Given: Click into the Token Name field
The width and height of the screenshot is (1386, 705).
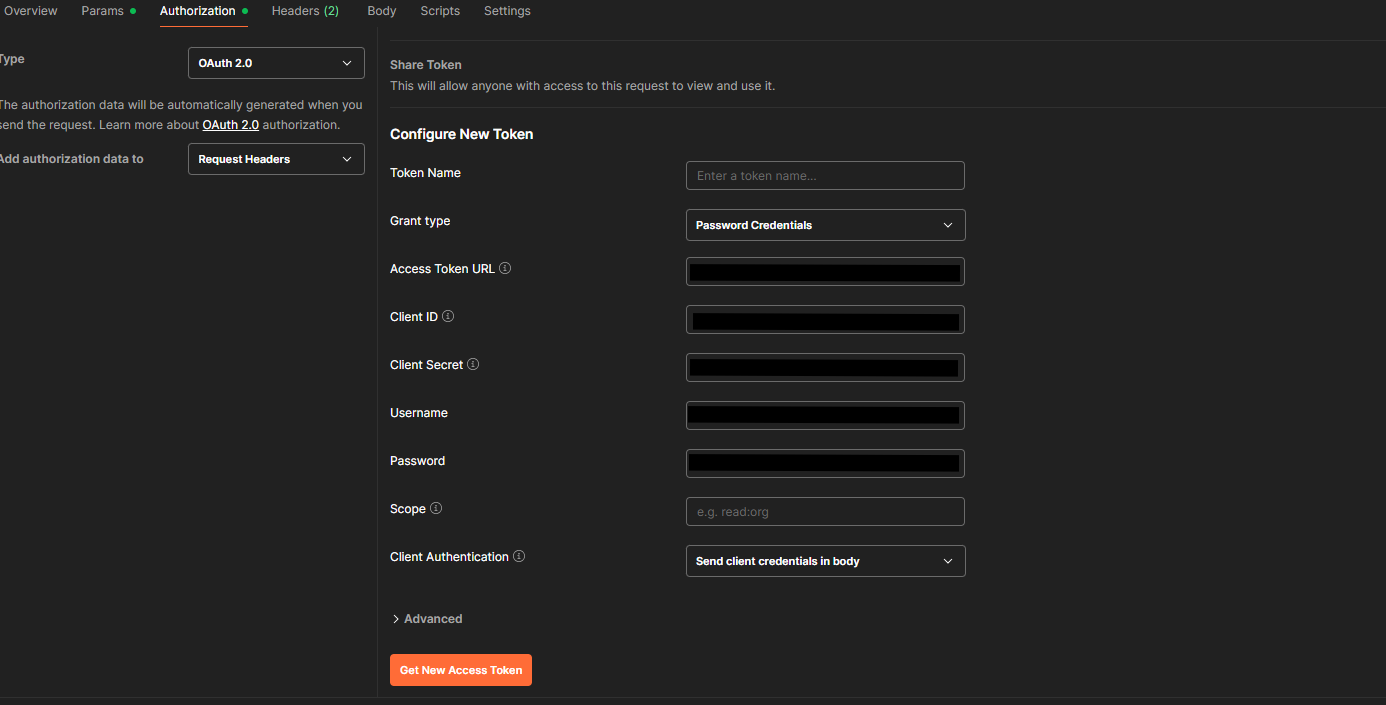Looking at the screenshot, I should 825,176.
